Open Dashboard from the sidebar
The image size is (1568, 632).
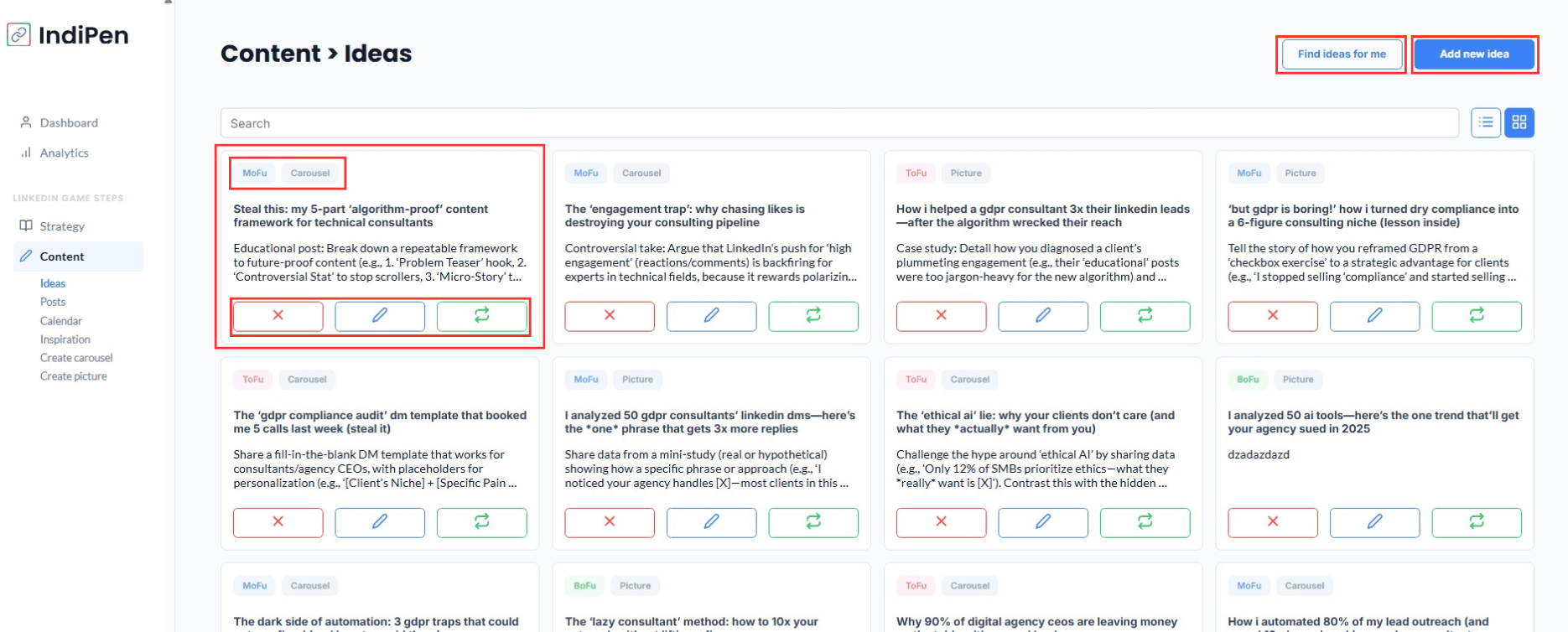(x=69, y=123)
